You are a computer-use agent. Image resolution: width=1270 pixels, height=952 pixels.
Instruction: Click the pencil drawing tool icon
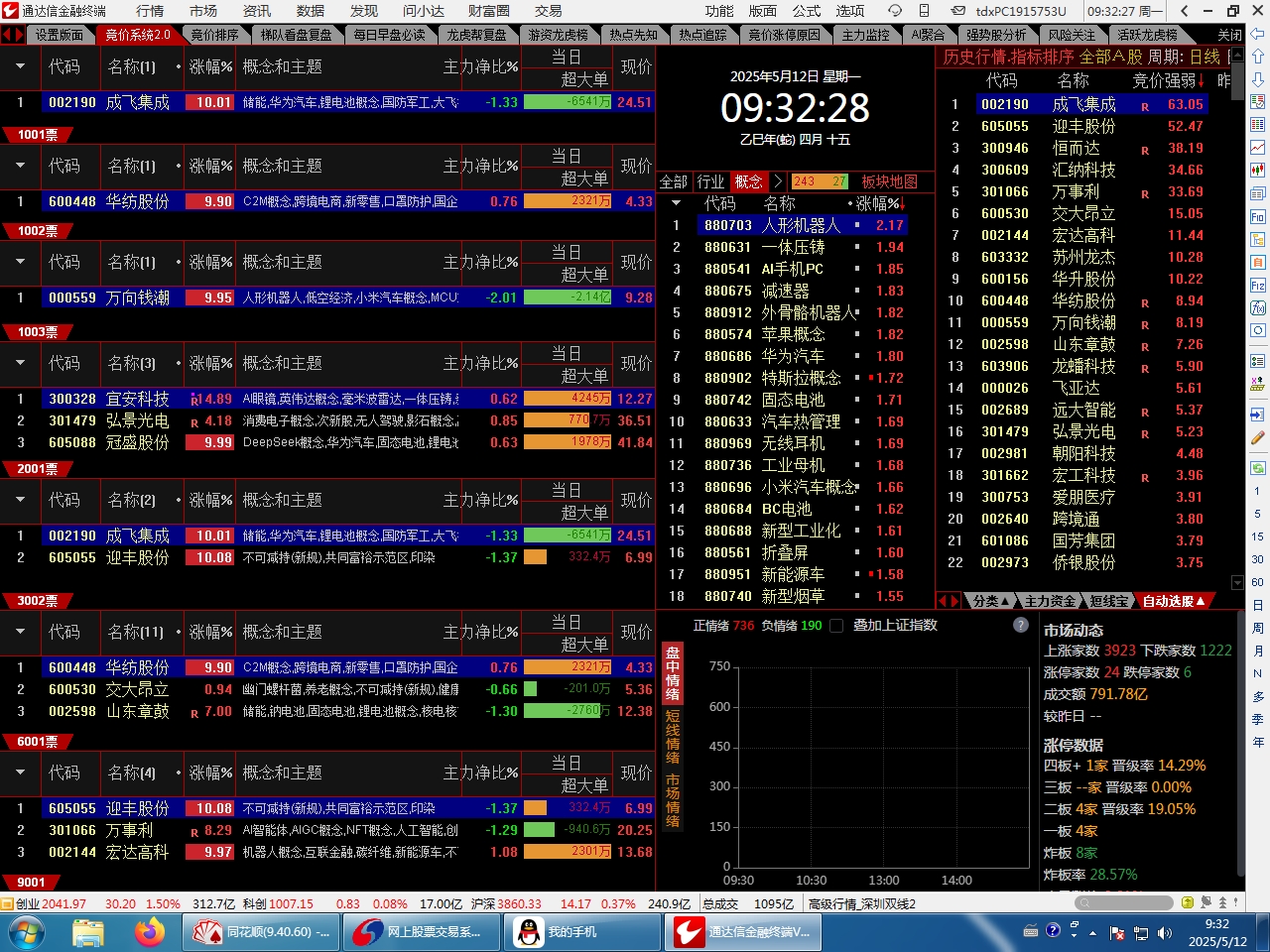click(1258, 437)
